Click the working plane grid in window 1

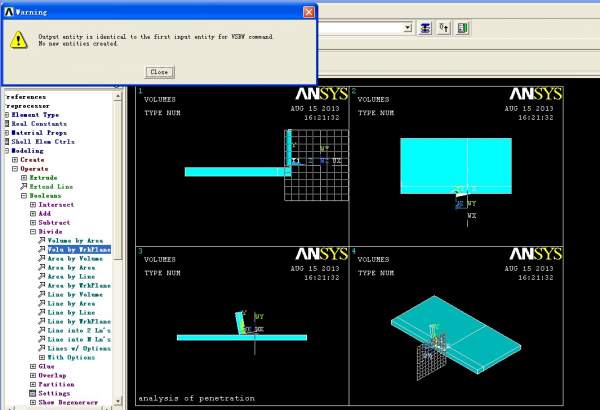pyautogui.click(x=317, y=165)
